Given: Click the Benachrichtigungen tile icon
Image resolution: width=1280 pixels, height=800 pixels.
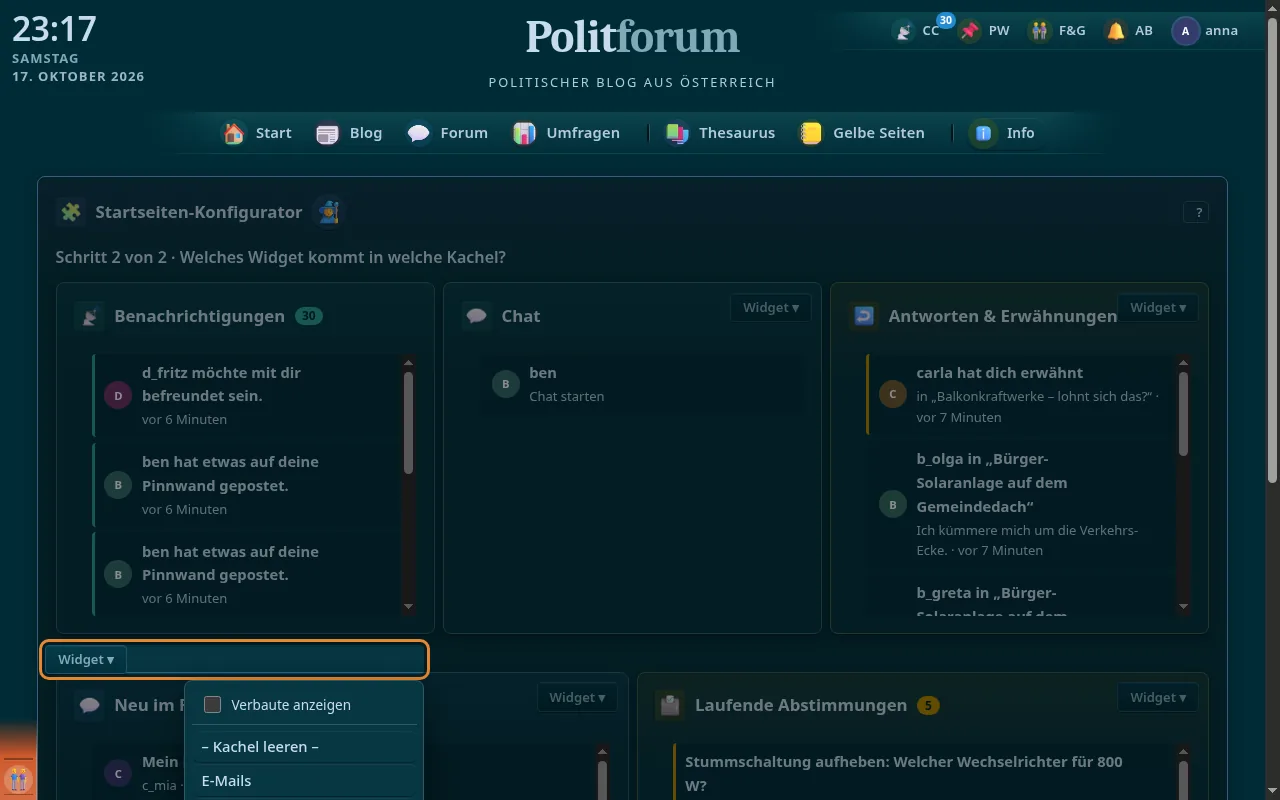Looking at the screenshot, I should coord(90,317).
